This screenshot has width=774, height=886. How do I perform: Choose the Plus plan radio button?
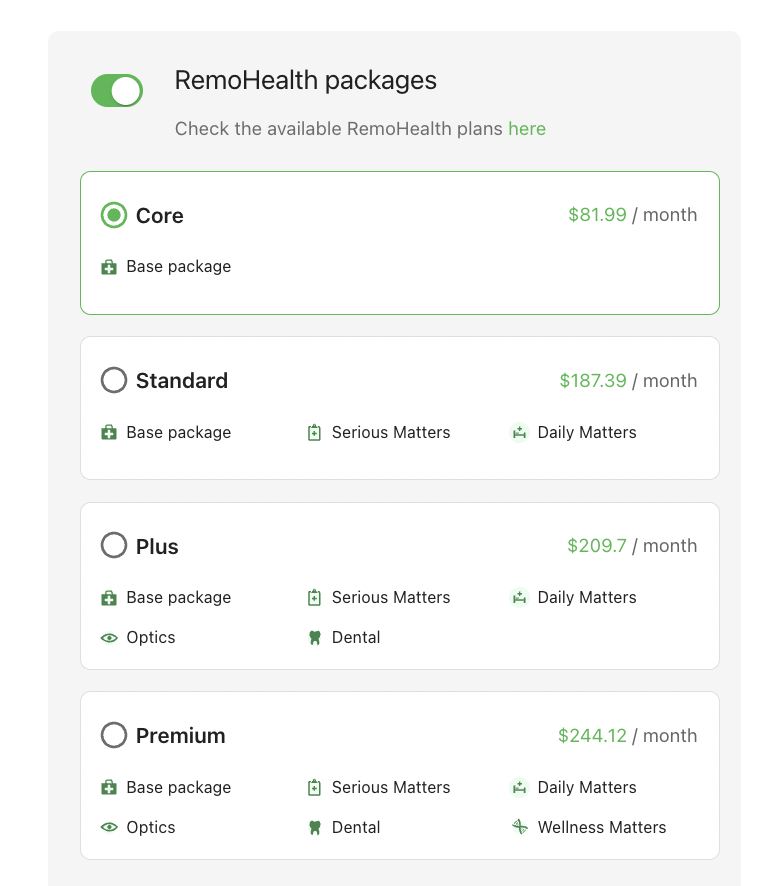coord(114,545)
